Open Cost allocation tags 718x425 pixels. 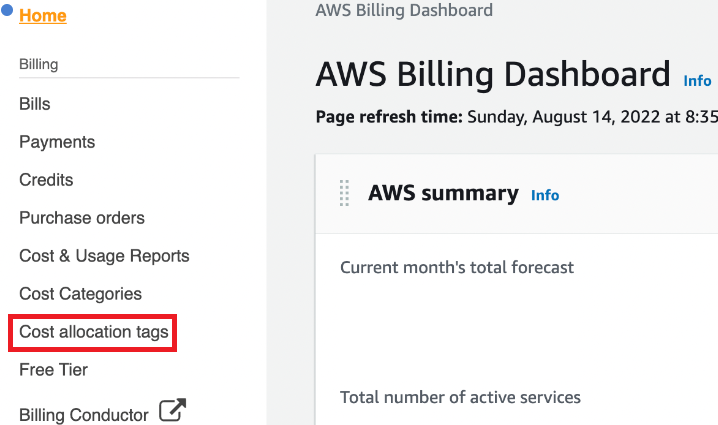[x=94, y=332]
